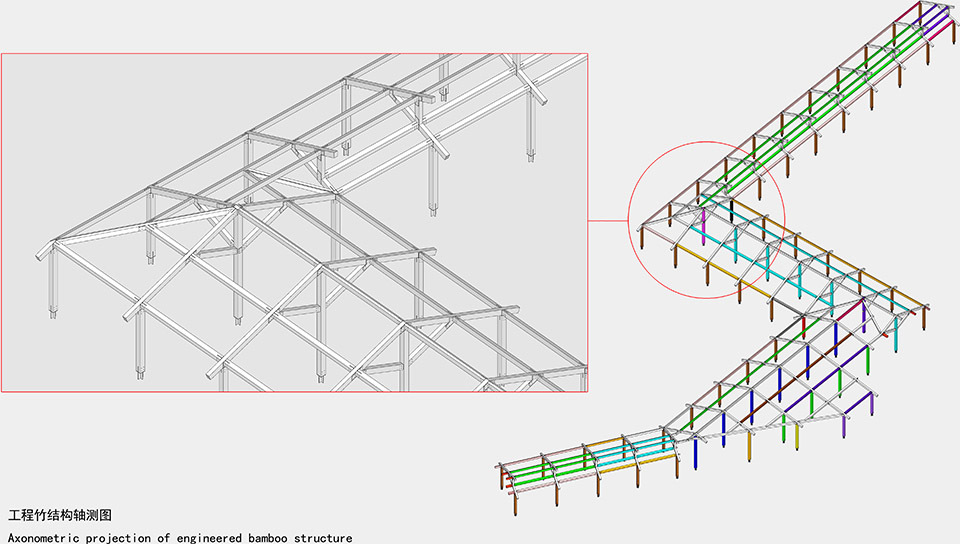
Task: Click the red leader line joining inset and circle
Action: (x=607, y=220)
